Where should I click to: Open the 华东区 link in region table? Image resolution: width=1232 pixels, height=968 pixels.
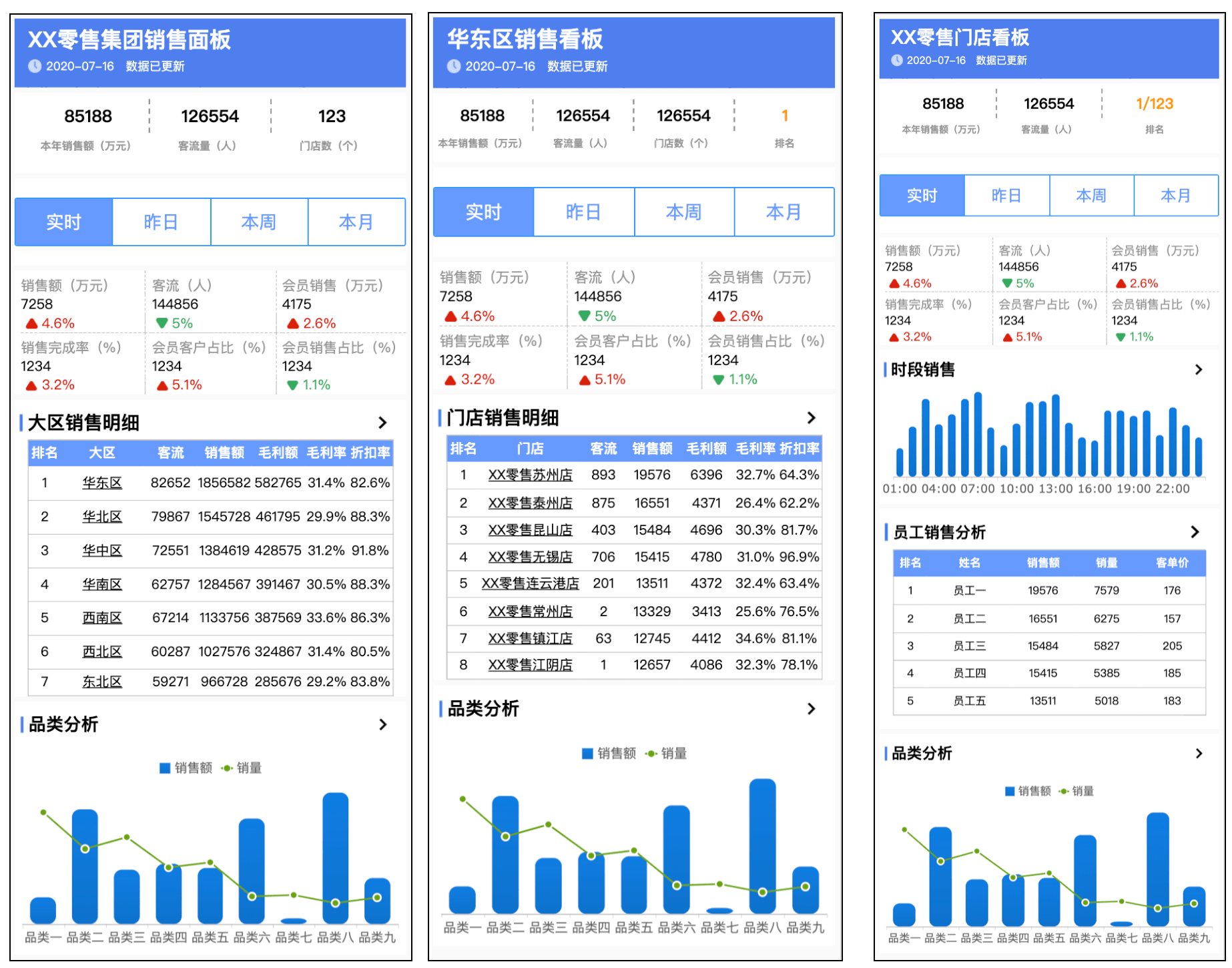pos(103,482)
